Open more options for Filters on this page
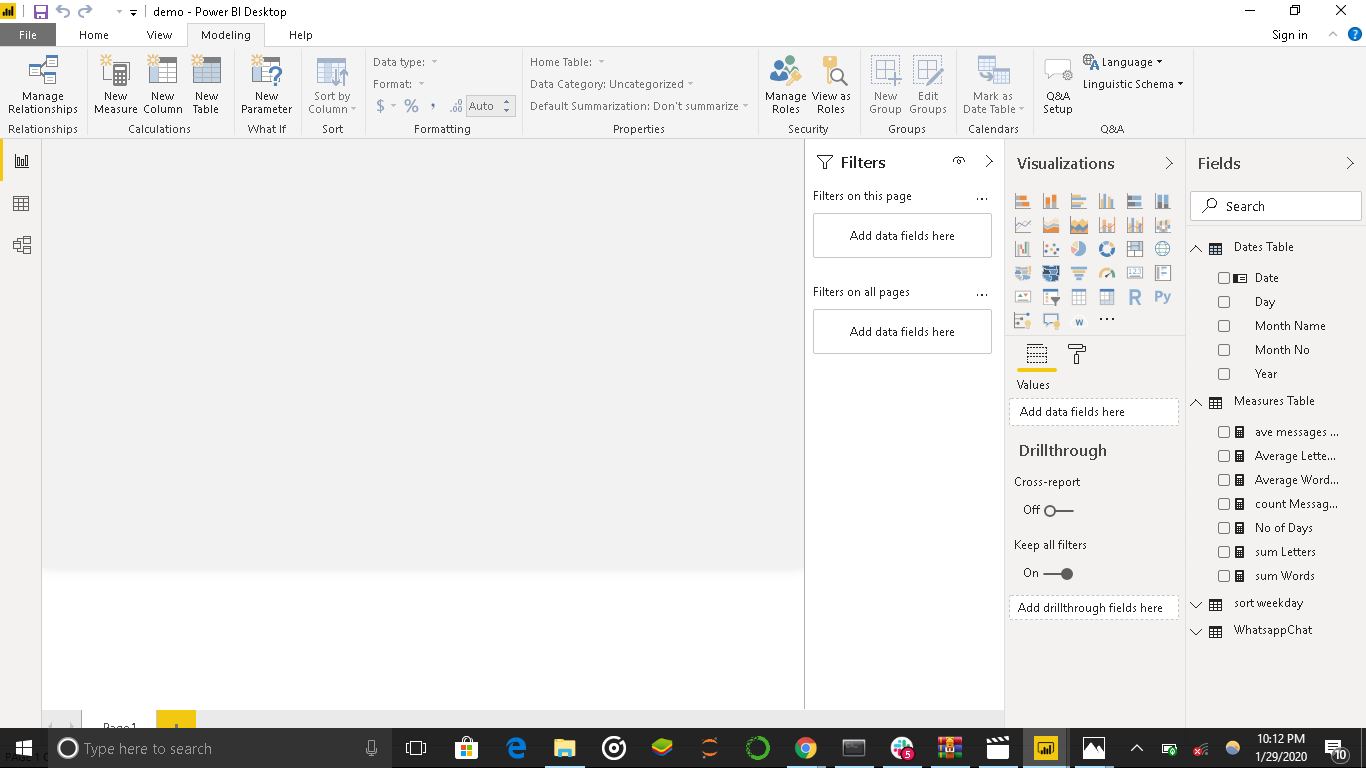1366x768 pixels. point(982,197)
